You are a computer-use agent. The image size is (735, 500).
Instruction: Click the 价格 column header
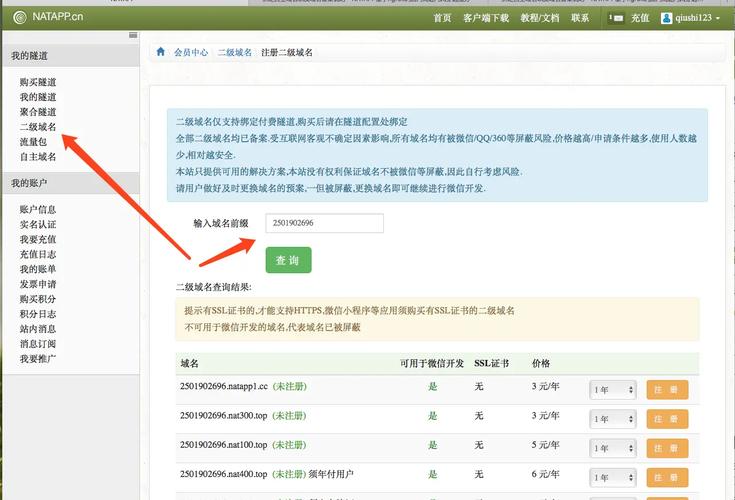pos(541,364)
